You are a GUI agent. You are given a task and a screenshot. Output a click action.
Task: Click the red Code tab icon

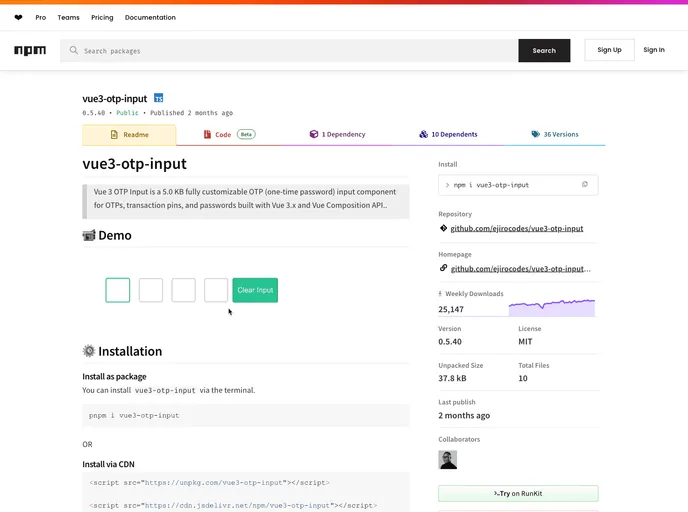[207, 134]
